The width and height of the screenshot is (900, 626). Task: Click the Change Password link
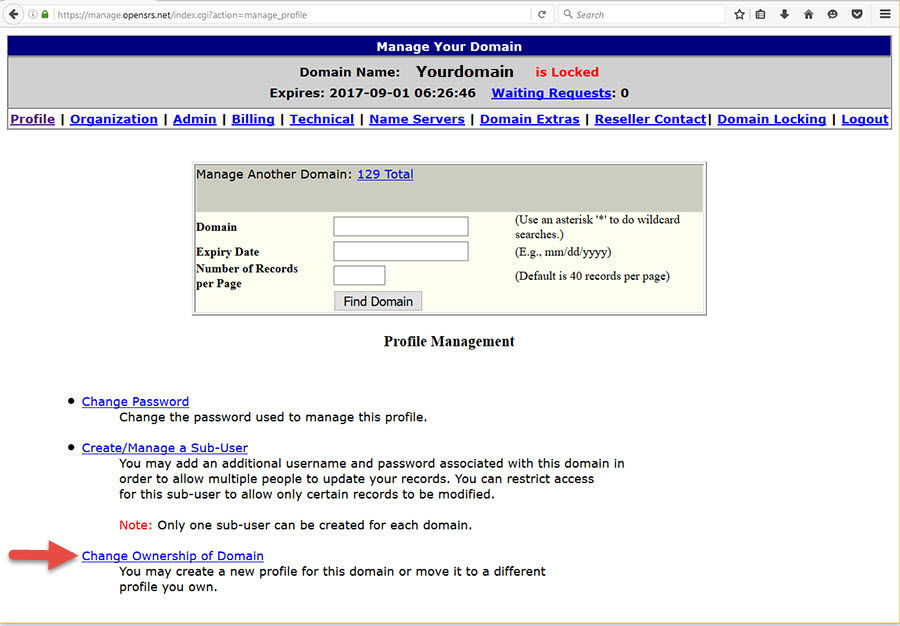[x=135, y=402]
